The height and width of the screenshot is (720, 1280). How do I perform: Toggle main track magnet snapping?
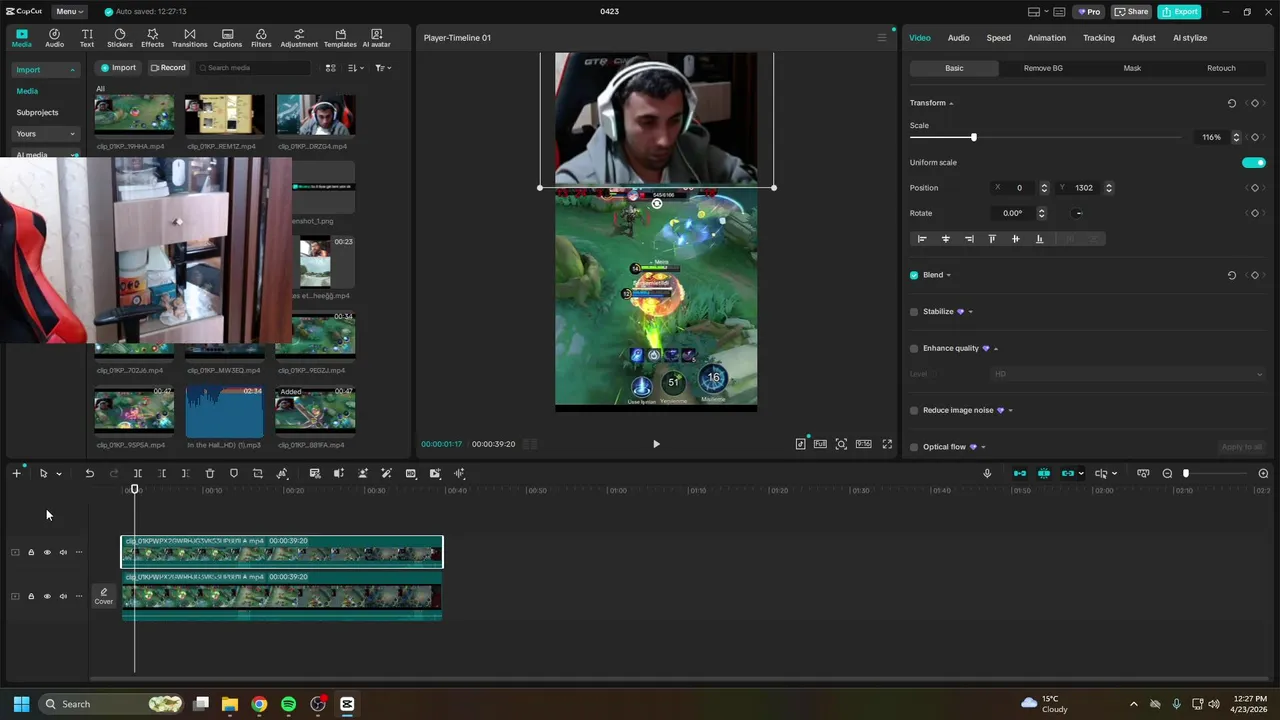[1020, 474]
